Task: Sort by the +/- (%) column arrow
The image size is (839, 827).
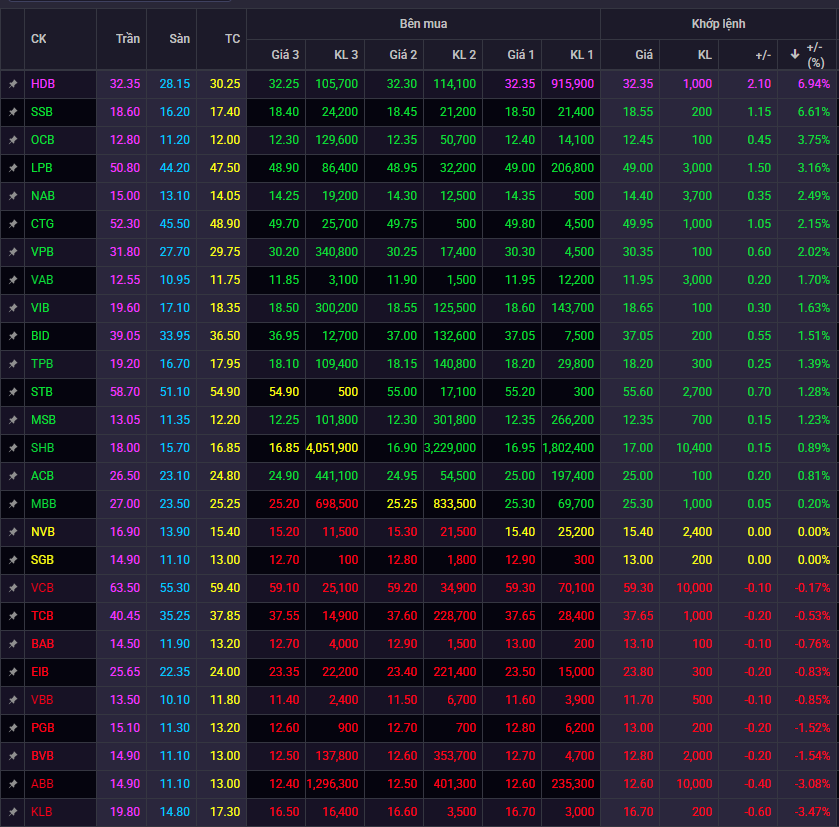Action: click(x=796, y=53)
